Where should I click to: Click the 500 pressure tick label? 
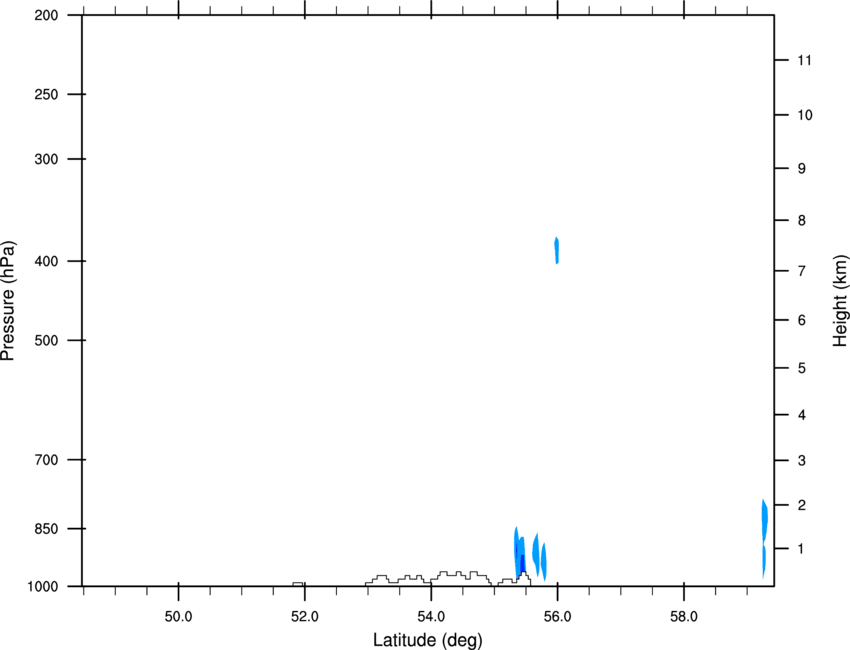coord(46,340)
